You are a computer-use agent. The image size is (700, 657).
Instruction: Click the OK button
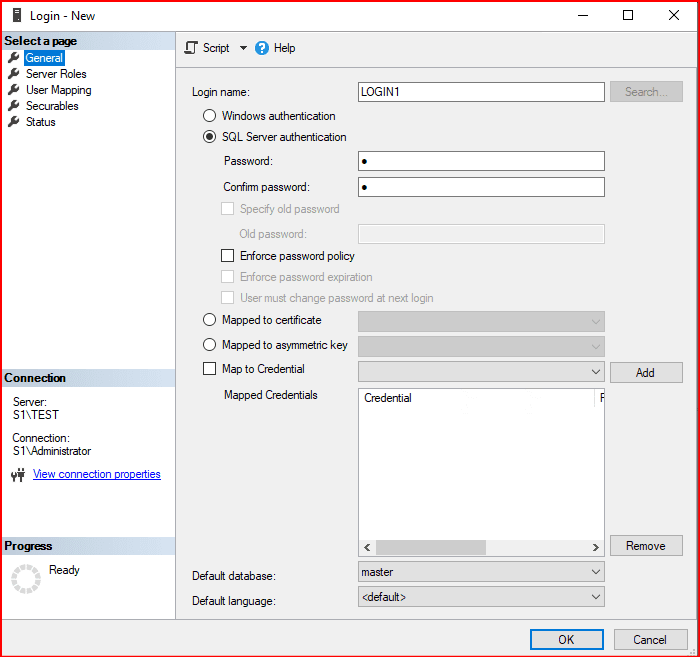click(566, 640)
